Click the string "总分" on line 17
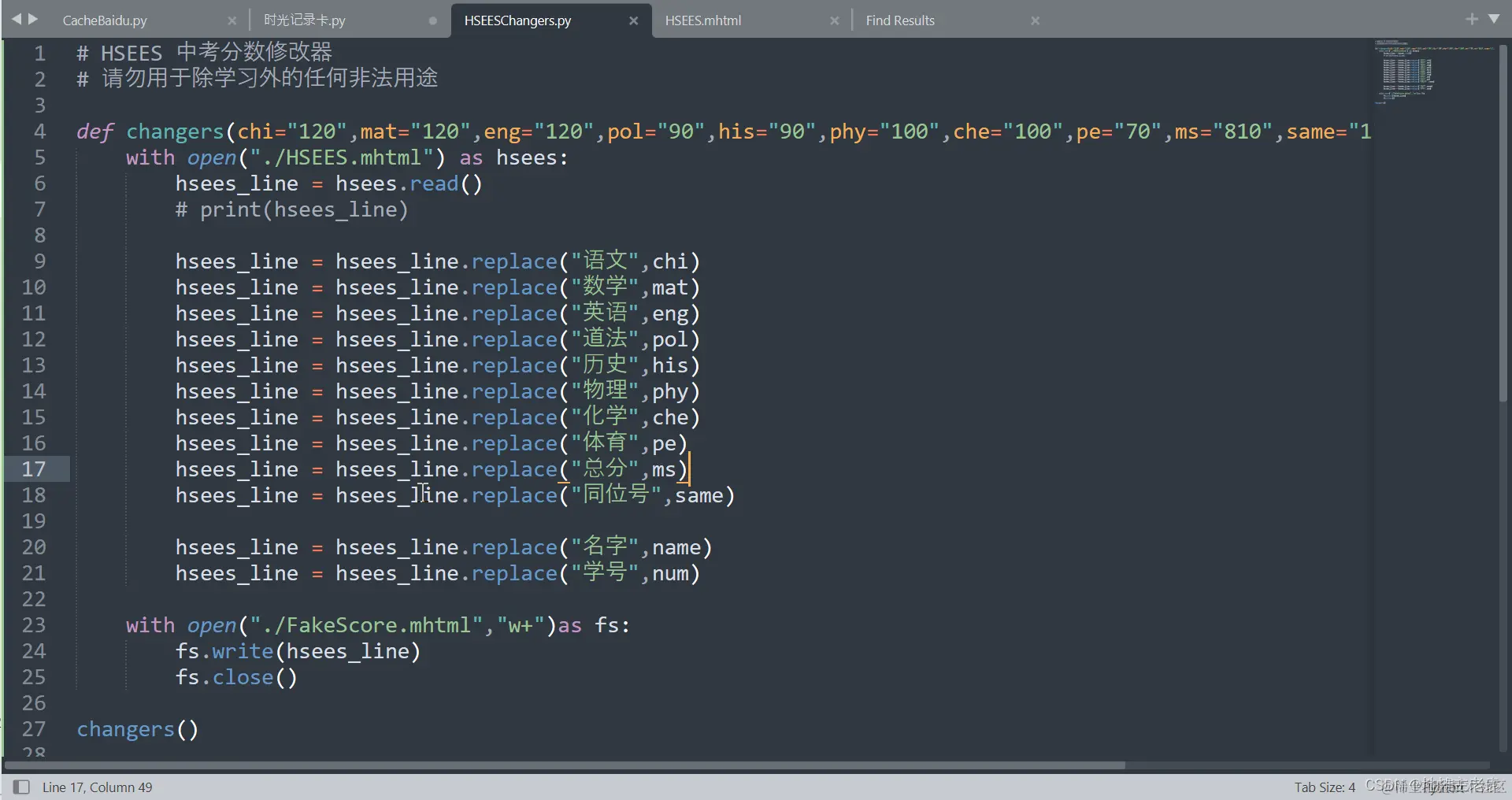The width and height of the screenshot is (1512, 800). (605, 469)
